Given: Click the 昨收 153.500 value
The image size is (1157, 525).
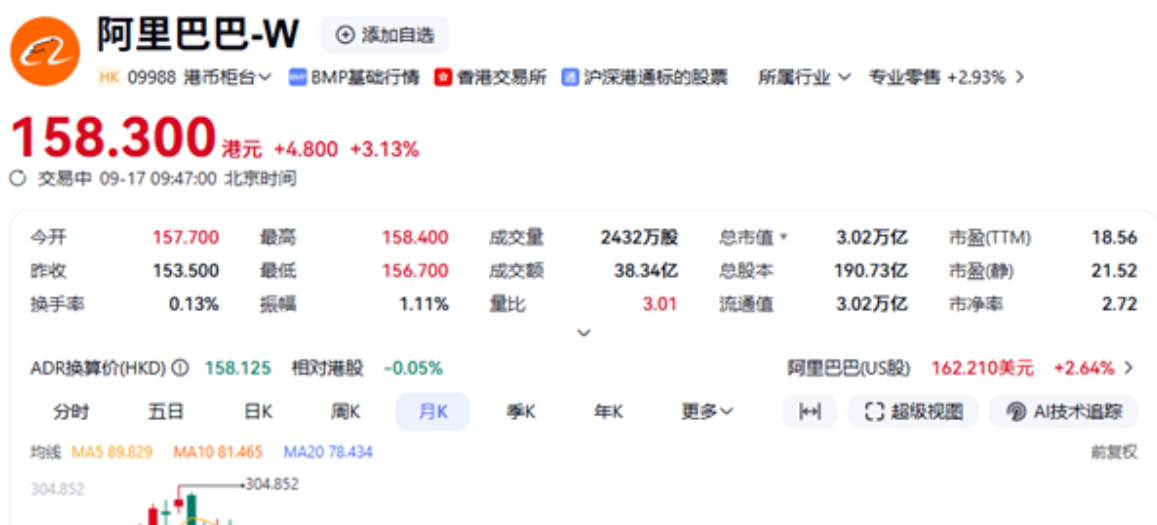Looking at the screenshot, I should tap(186, 271).
